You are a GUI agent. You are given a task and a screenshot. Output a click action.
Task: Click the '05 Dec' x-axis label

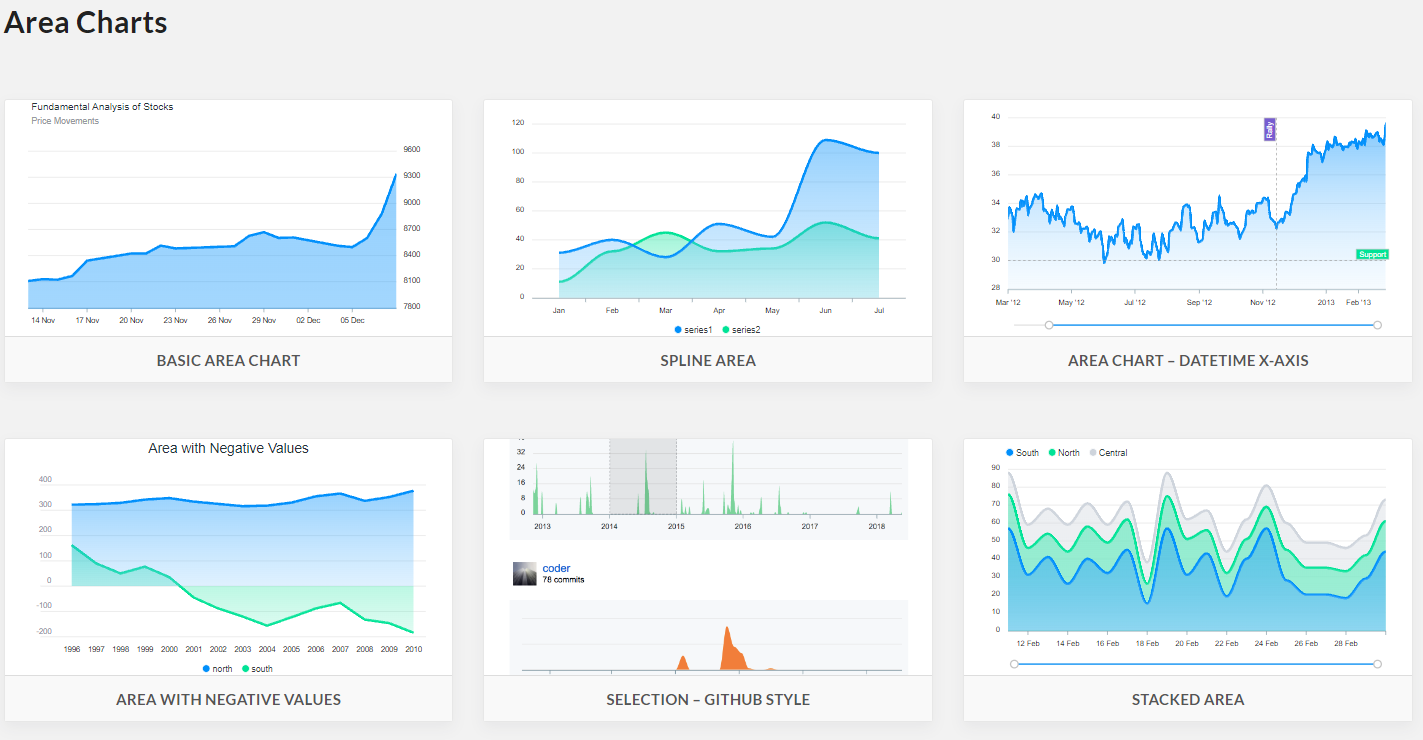click(352, 321)
